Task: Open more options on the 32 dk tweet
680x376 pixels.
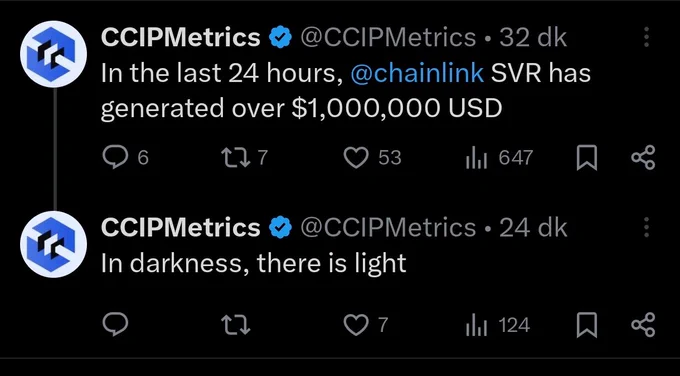Action: click(x=646, y=37)
